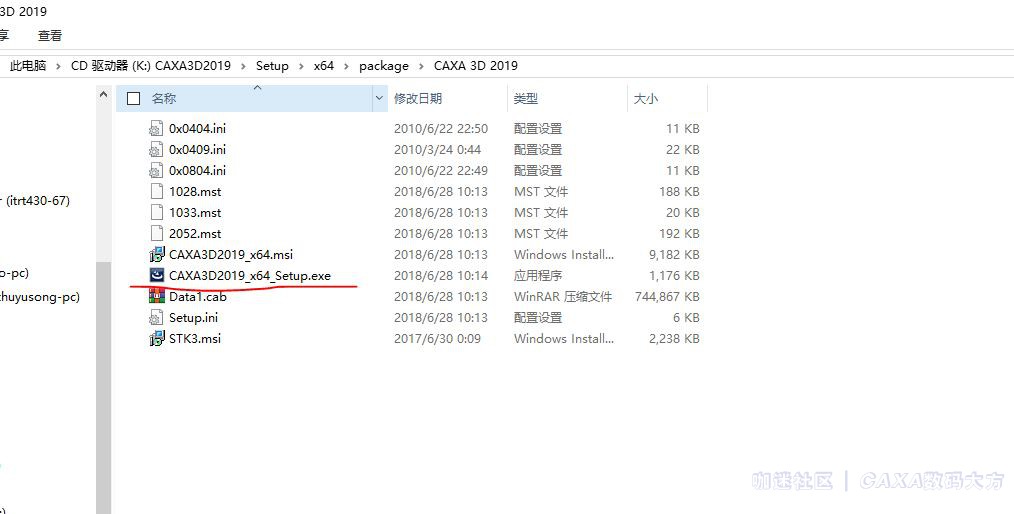Open the 名称 column filter dropdown arrow
Viewport: 1014px width, 514px height.
click(380, 98)
